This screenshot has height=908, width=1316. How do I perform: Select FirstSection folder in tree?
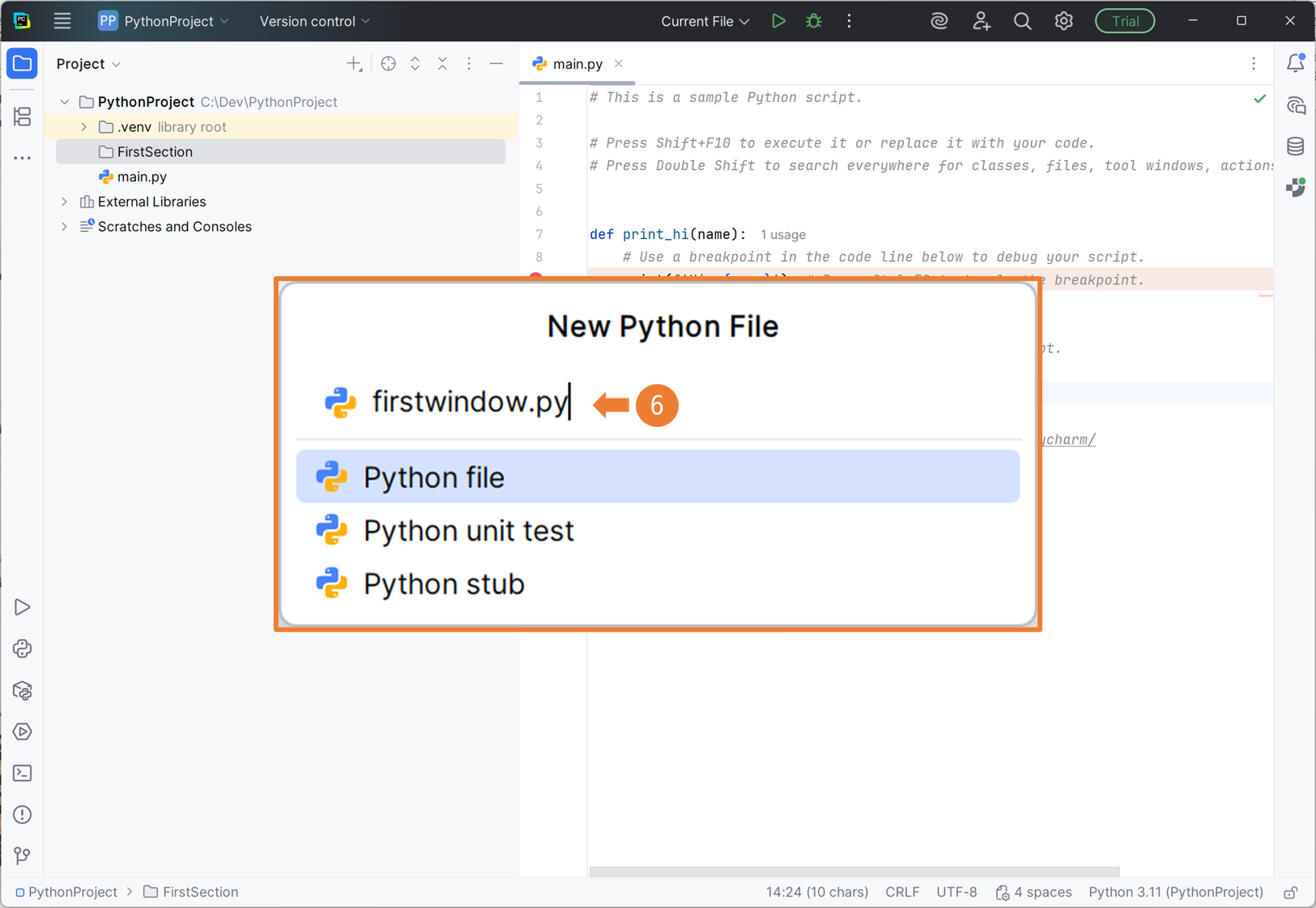[280, 152]
